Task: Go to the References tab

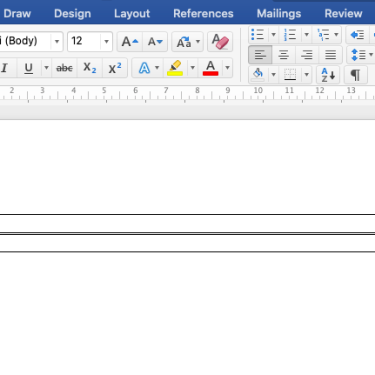Action: [203, 14]
